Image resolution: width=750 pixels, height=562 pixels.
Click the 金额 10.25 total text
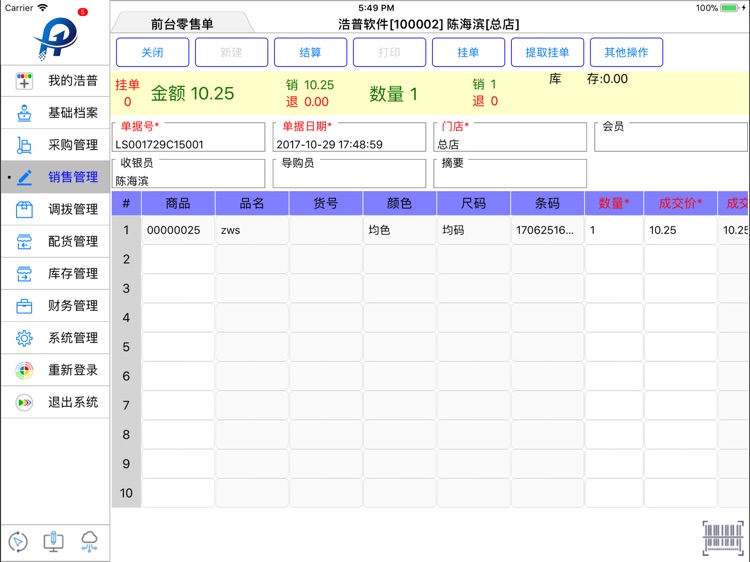tap(193, 93)
